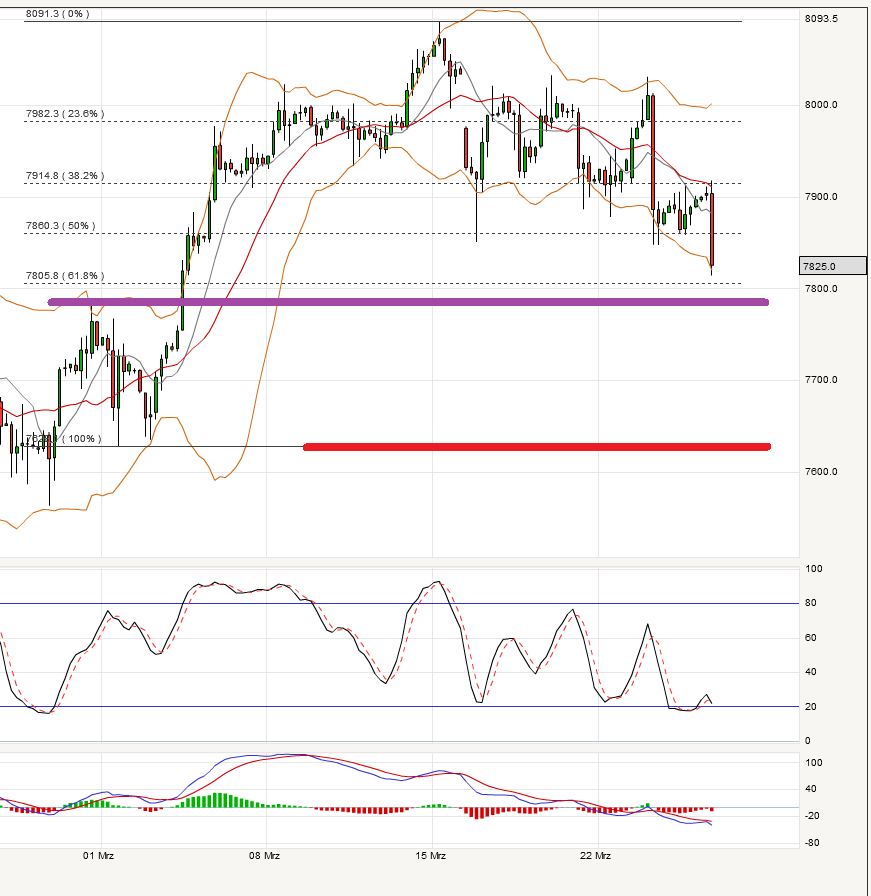Click the thick red horizontal line

point(536,447)
